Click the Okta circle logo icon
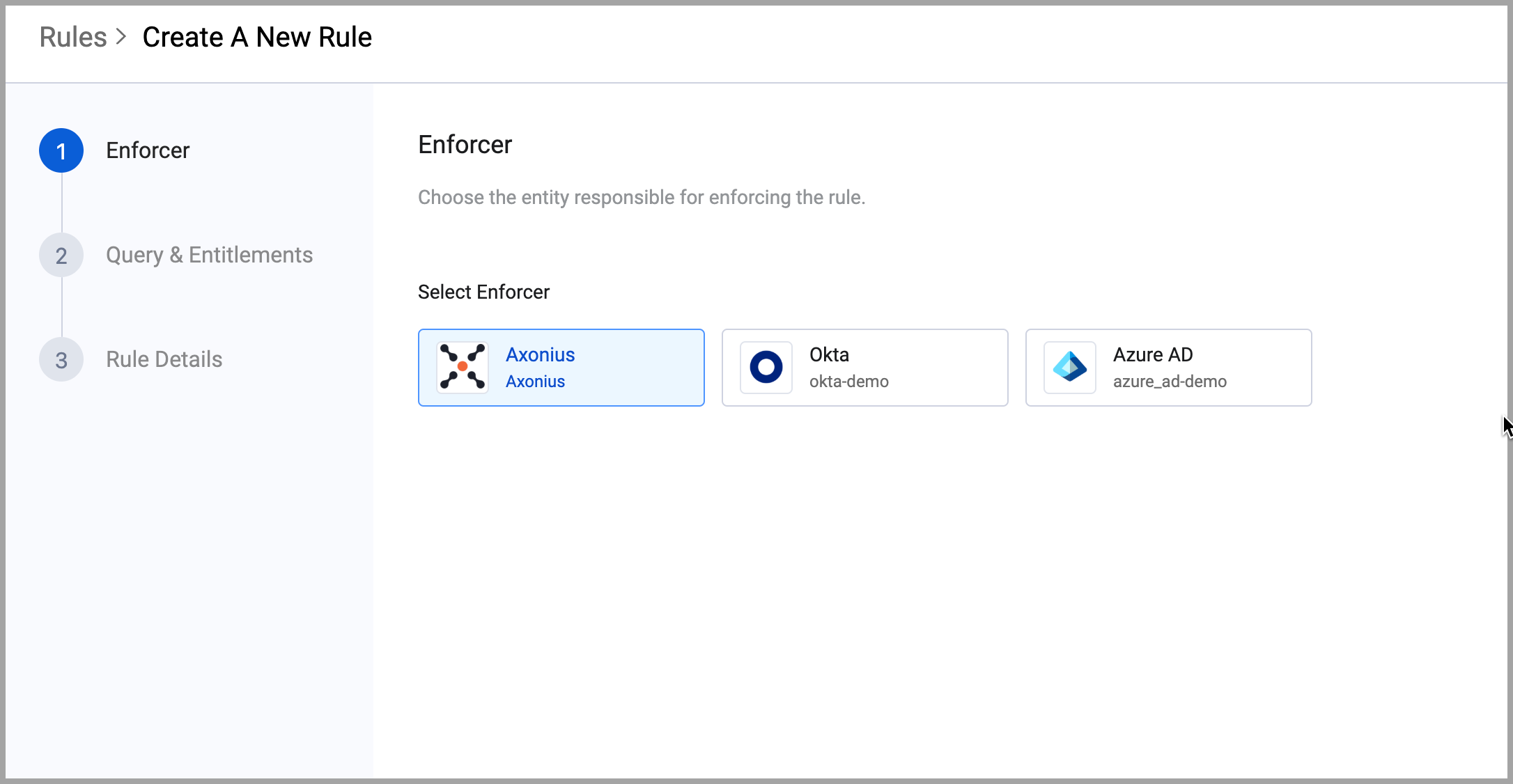This screenshot has width=1513, height=784. [766, 367]
